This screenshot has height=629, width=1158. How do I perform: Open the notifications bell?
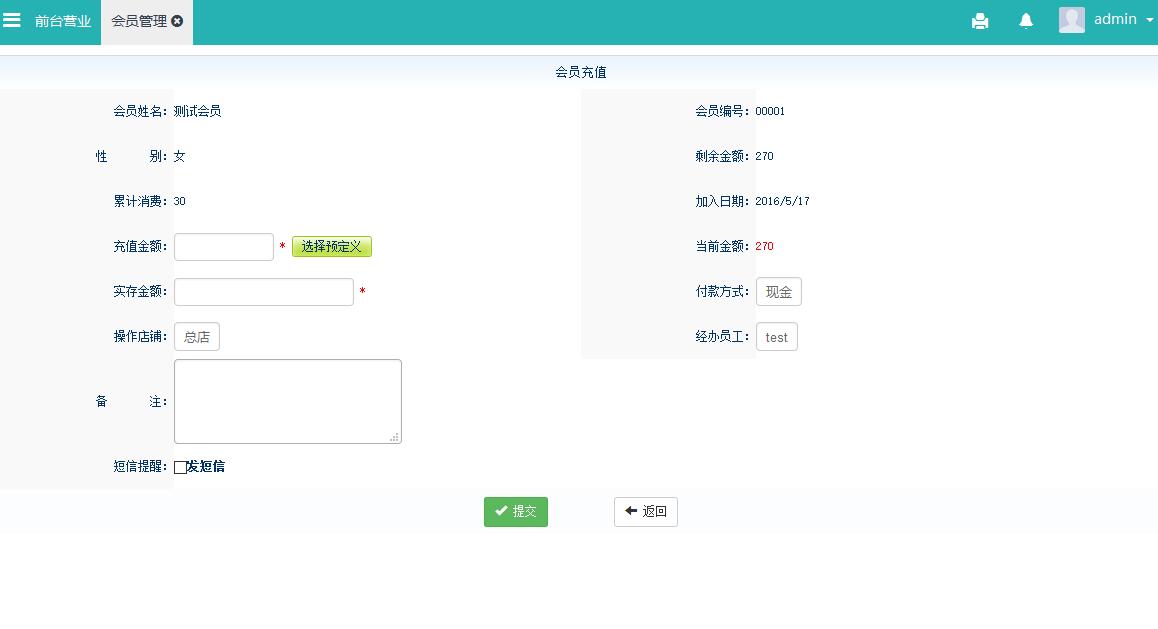click(x=1026, y=21)
